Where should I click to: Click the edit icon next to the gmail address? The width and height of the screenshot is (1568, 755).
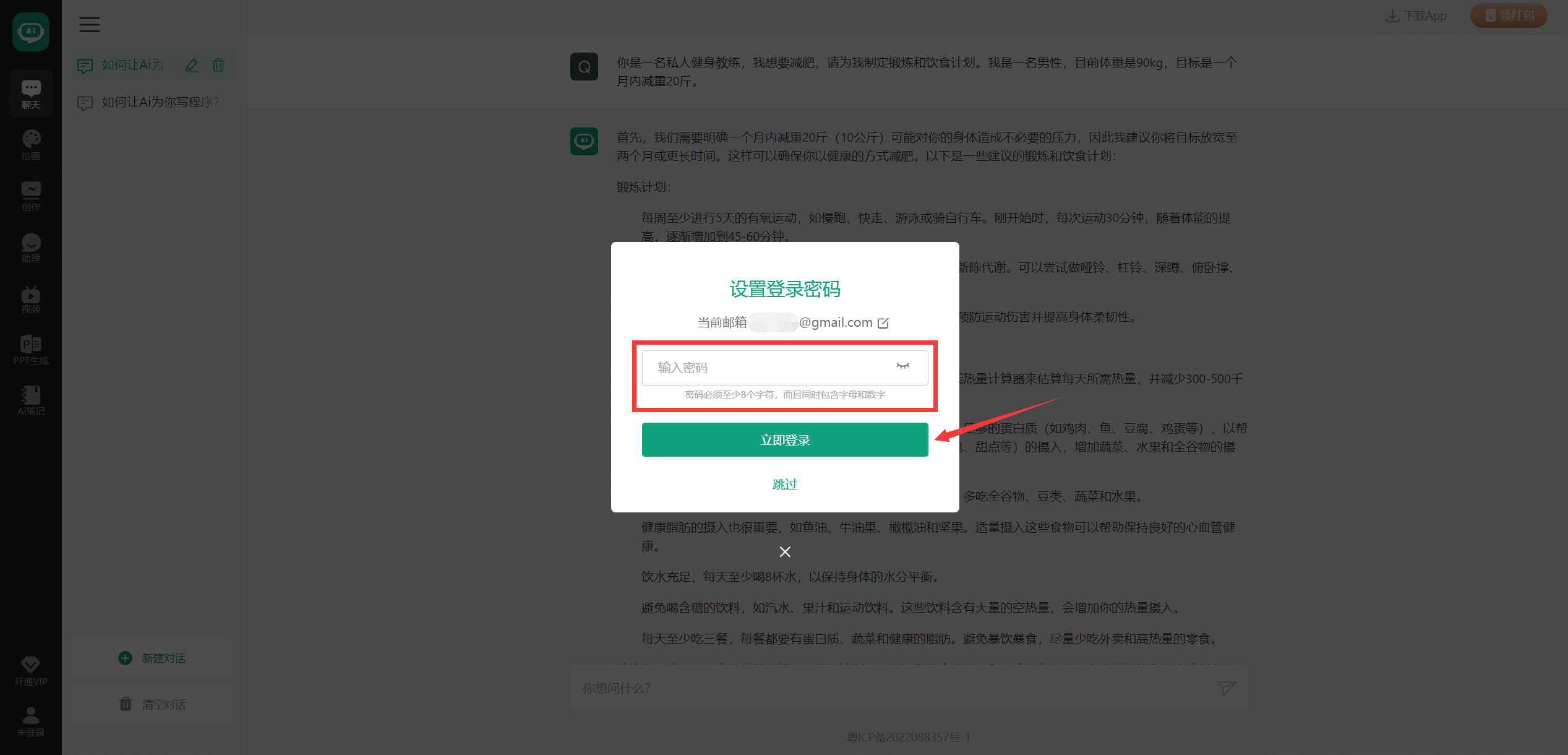point(883,322)
